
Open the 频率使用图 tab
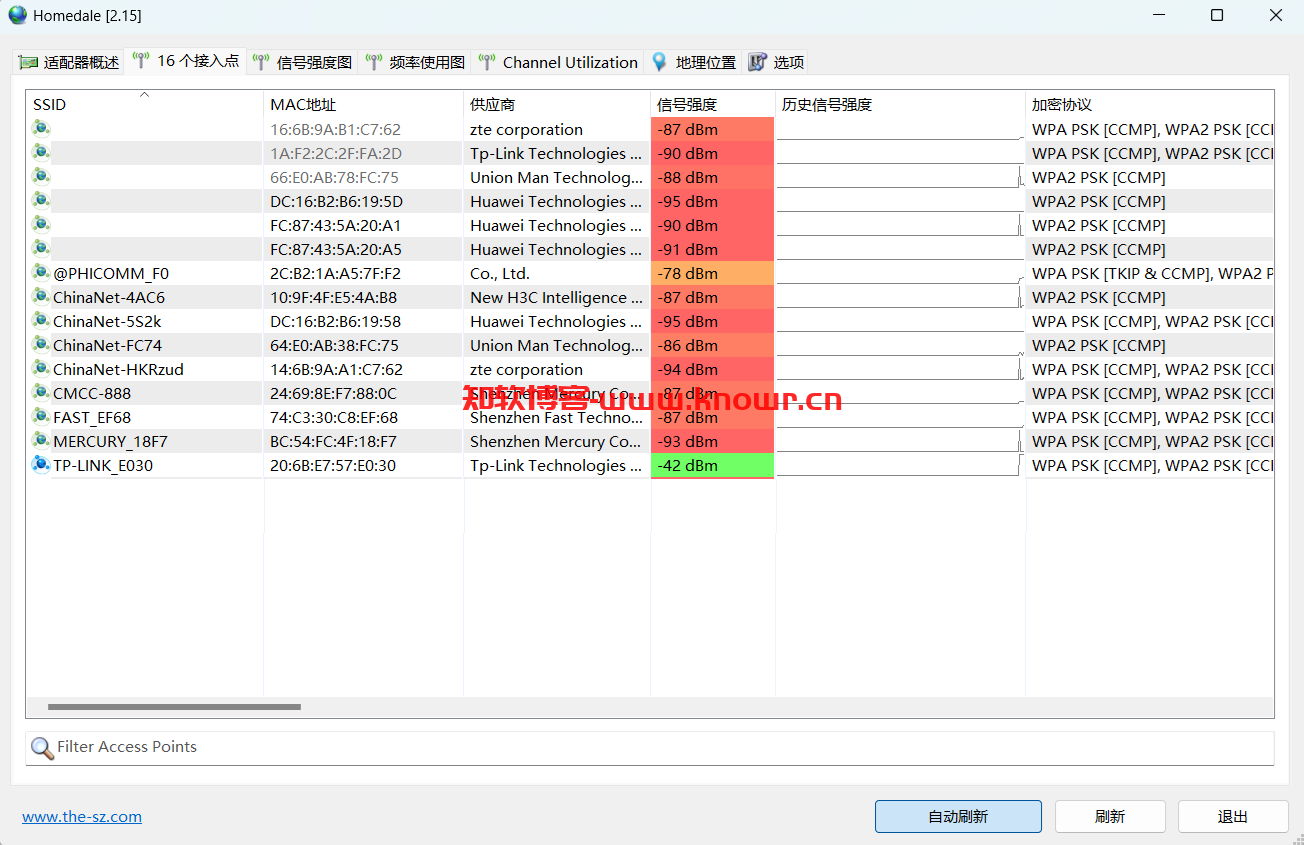point(415,62)
